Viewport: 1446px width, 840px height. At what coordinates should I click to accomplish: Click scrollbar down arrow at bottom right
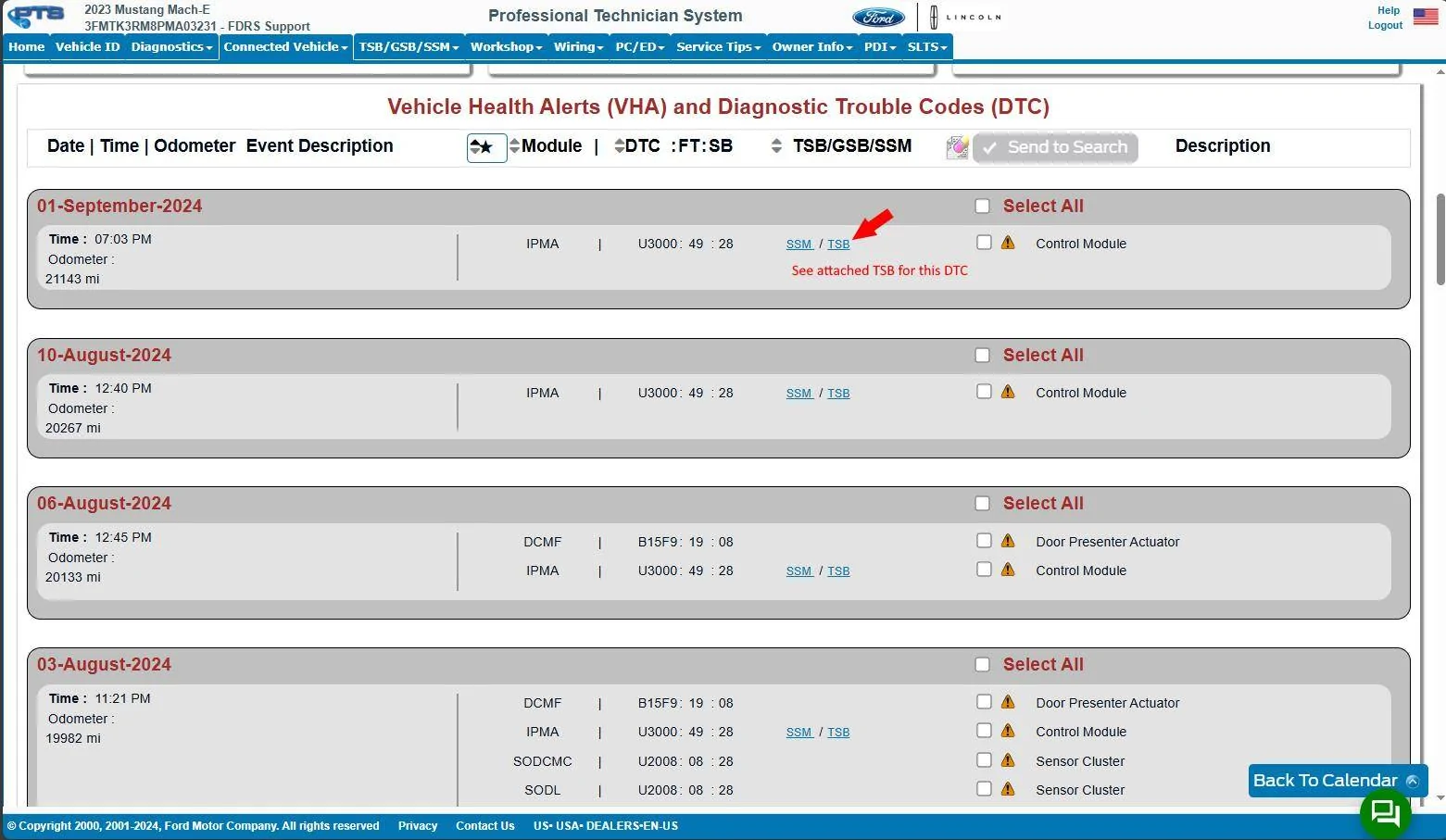pos(1440,797)
